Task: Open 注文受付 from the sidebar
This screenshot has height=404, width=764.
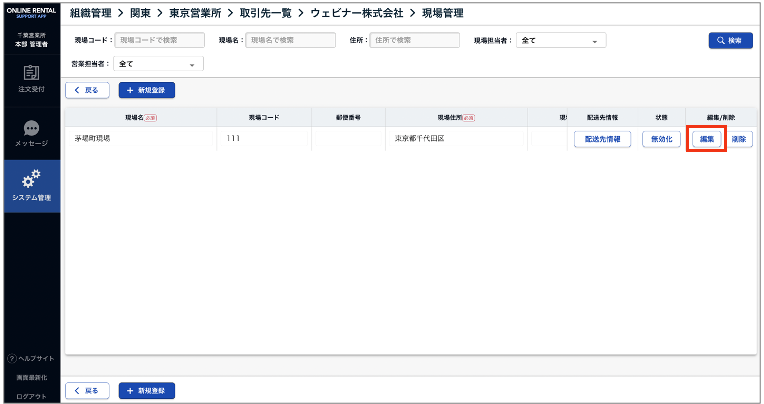Action: pyautogui.click(x=30, y=78)
